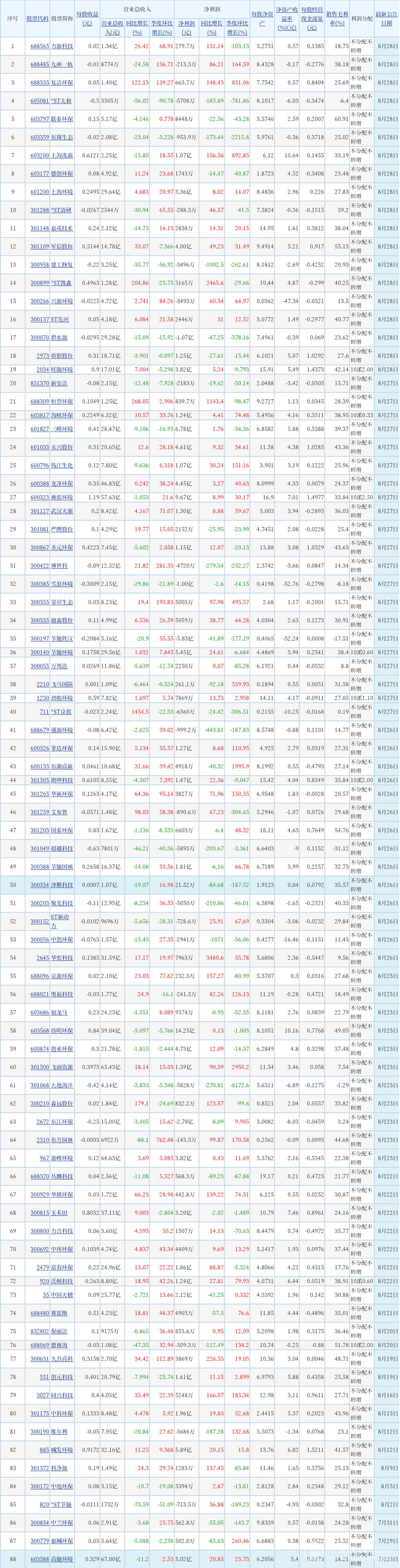Open stock code link 603817
The height and width of the screenshot is (1568, 400).
[40, 416]
